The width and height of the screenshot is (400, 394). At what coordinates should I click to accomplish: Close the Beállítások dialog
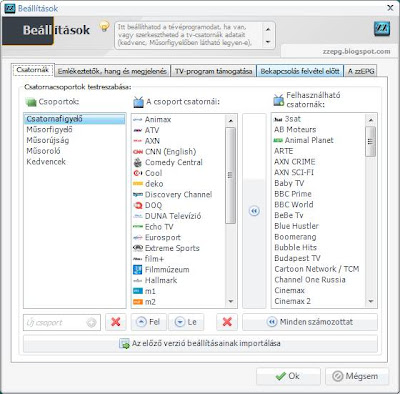(390, 8)
